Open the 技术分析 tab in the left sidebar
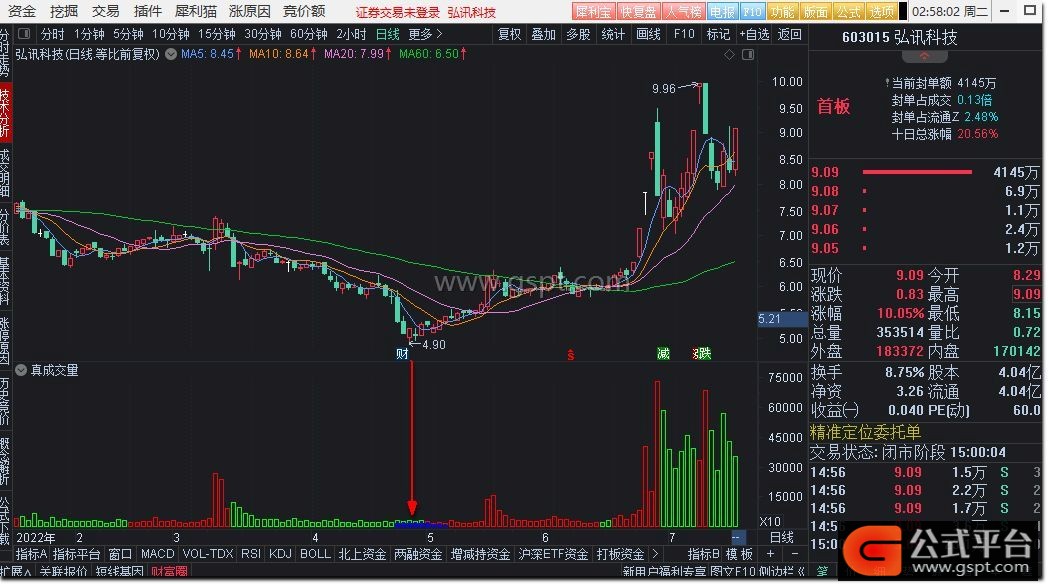Viewport: 1048px width, 584px height. (x=5, y=114)
